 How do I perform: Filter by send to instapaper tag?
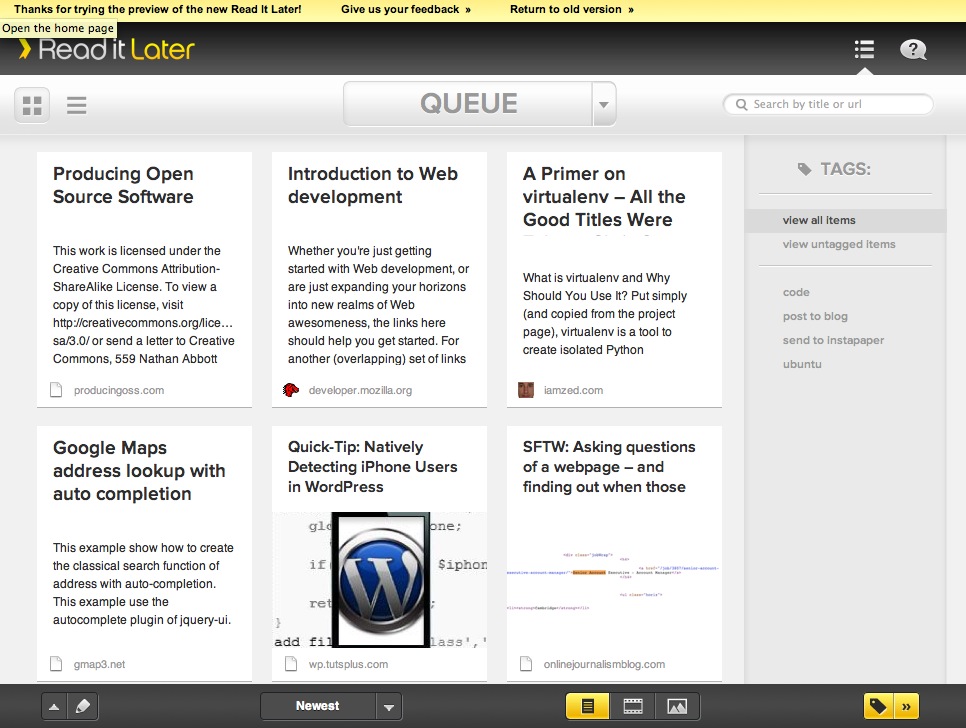tap(833, 340)
